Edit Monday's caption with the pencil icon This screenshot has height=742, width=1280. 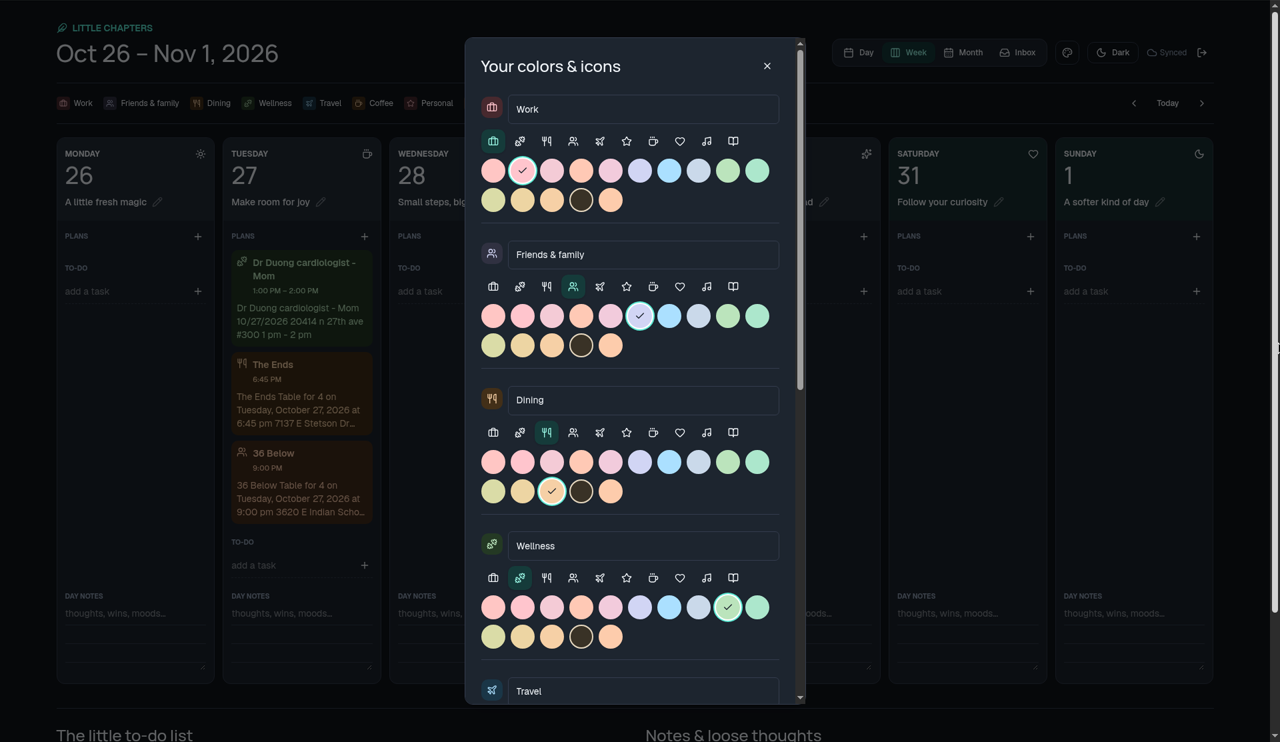click(157, 202)
